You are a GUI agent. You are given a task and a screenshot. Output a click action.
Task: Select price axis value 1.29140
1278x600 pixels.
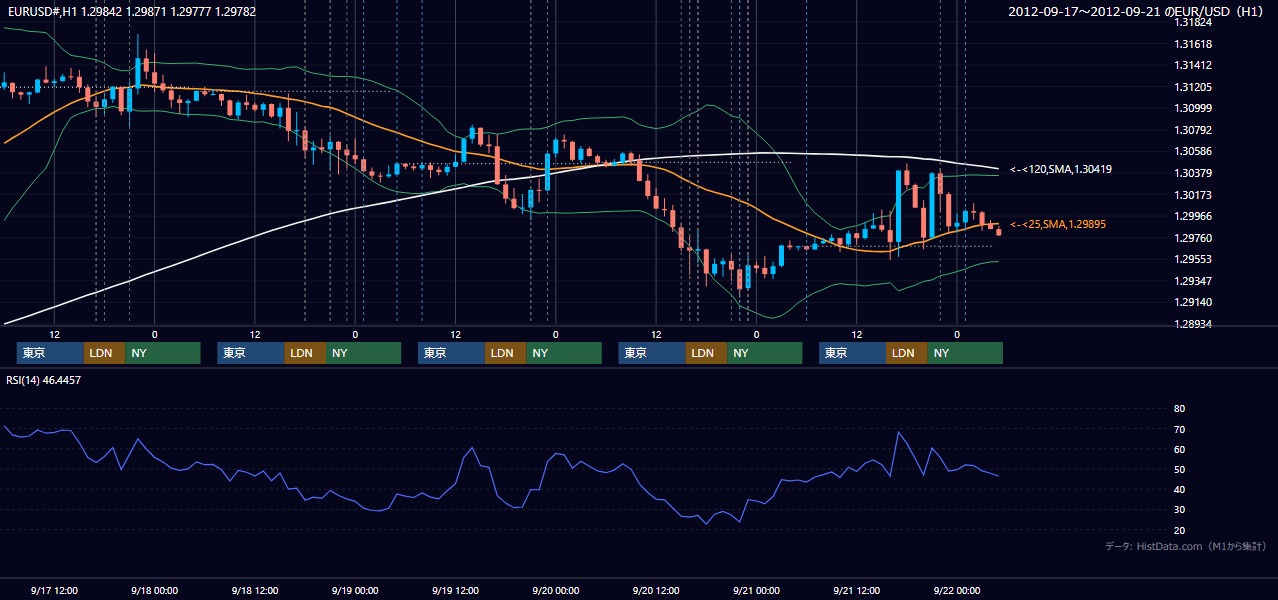pyautogui.click(x=1194, y=302)
